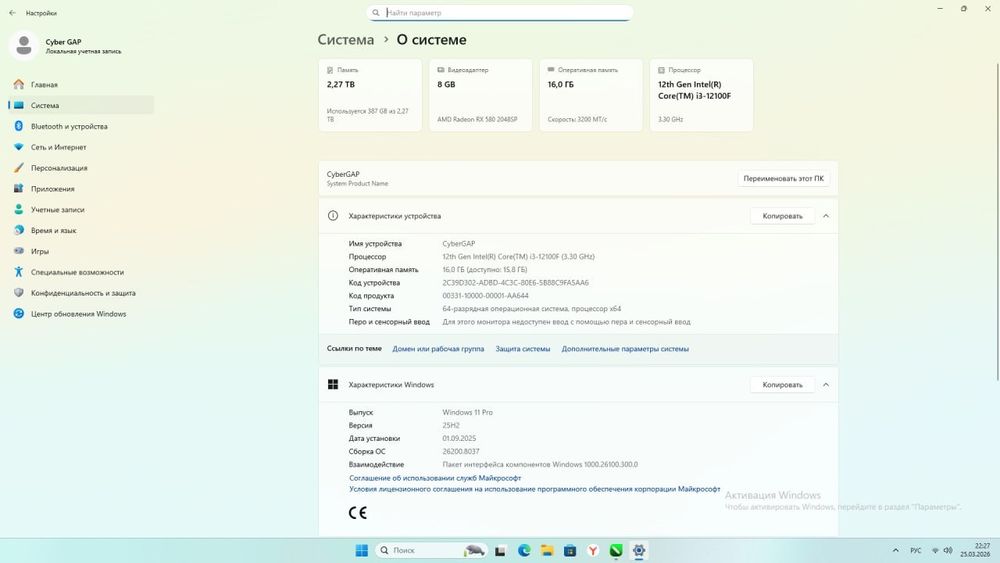Open Домен или рабочая группа link
The height and width of the screenshot is (563, 1000).
click(x=438, y=349)
